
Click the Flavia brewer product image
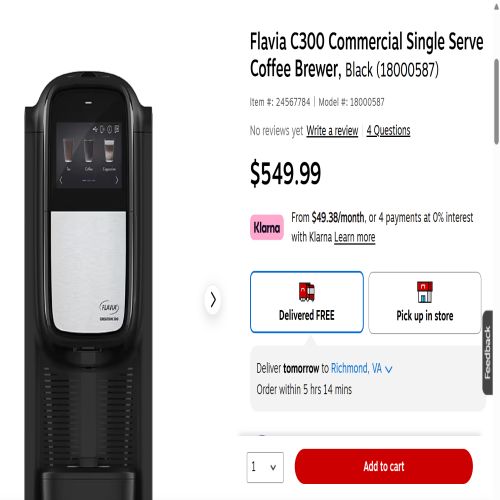click(x=88, y=285)
